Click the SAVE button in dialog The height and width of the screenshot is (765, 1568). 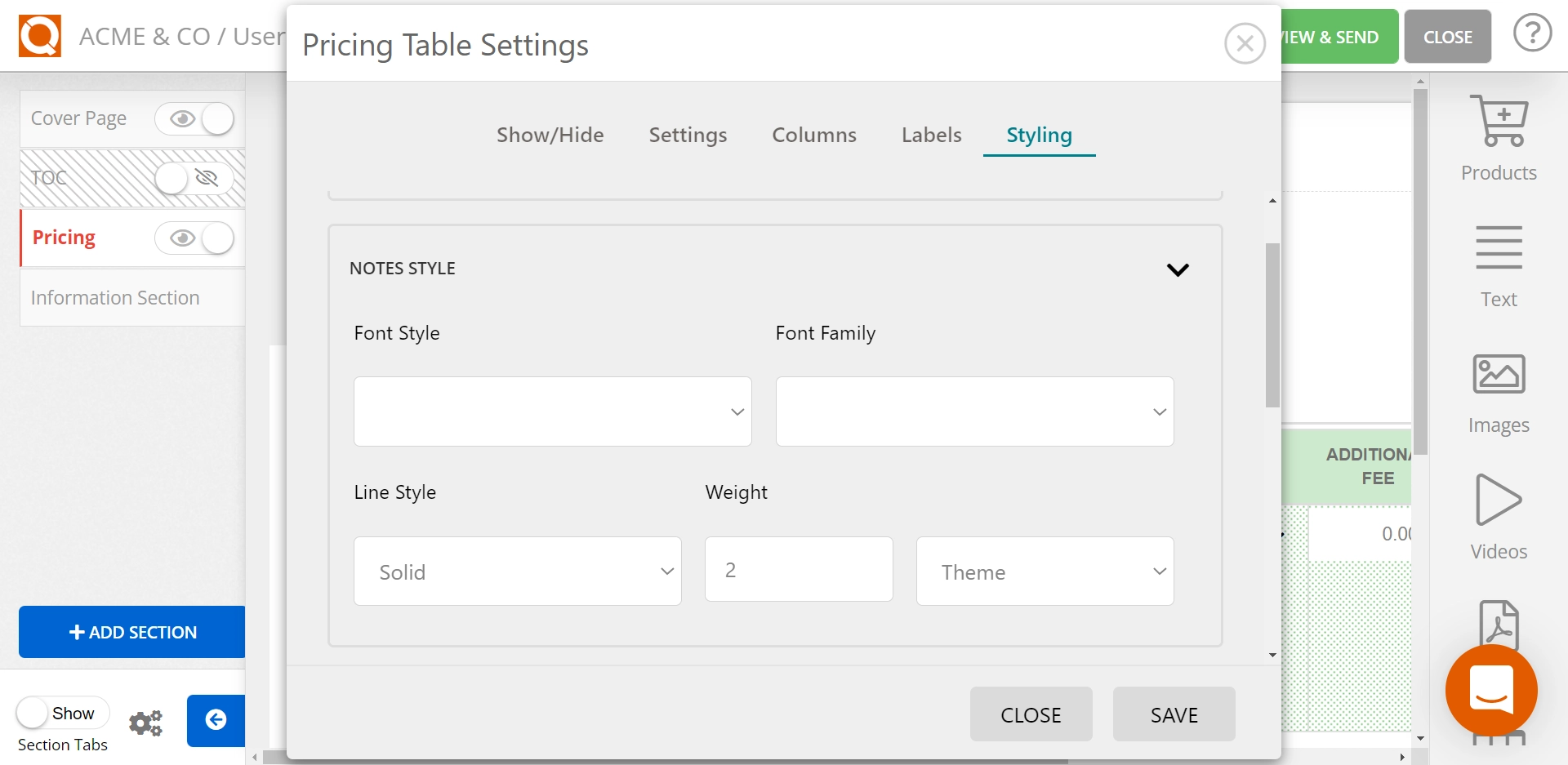tap(1173, 714)
